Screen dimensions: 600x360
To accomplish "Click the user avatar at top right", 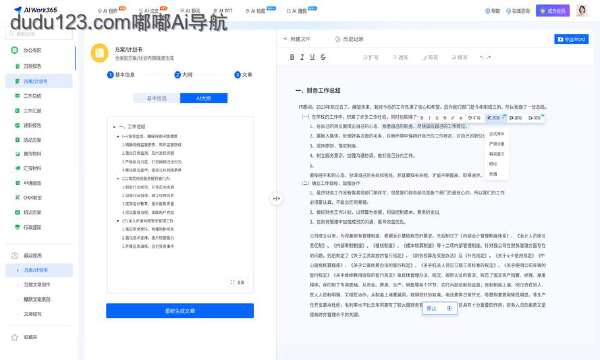I will pos(582,10).
